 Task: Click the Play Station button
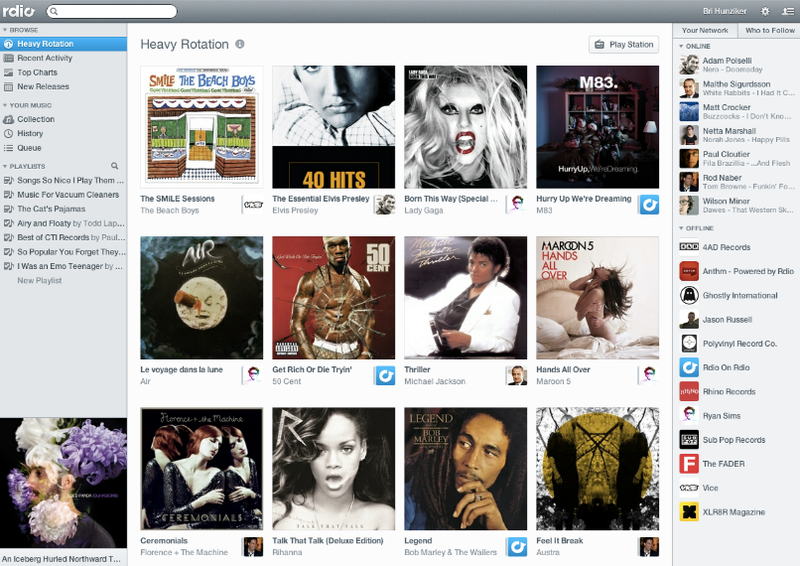click(623, 44)
